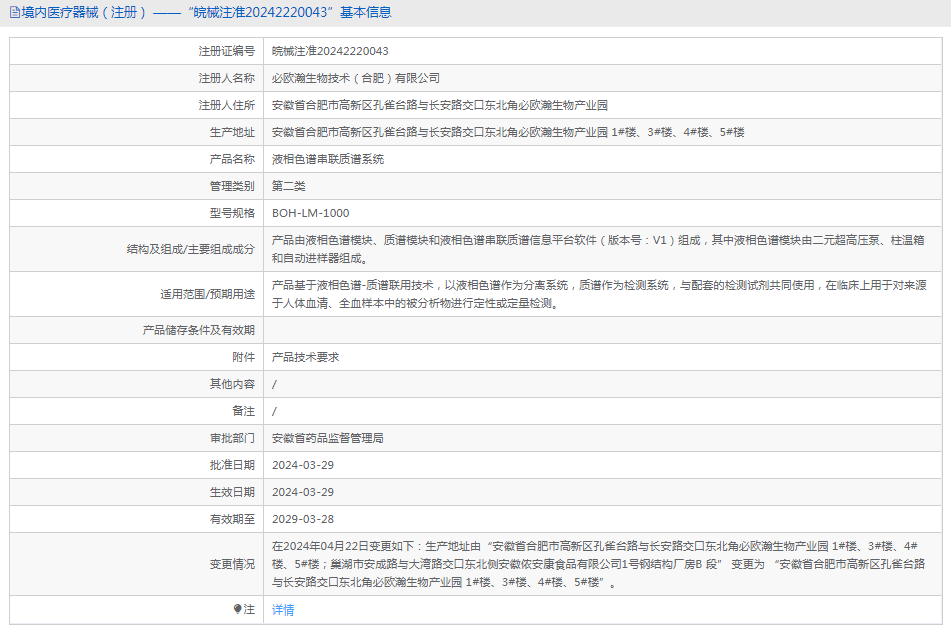Click the 注册人住所 address value
951x631 pixels.
[x=439, y=106]
